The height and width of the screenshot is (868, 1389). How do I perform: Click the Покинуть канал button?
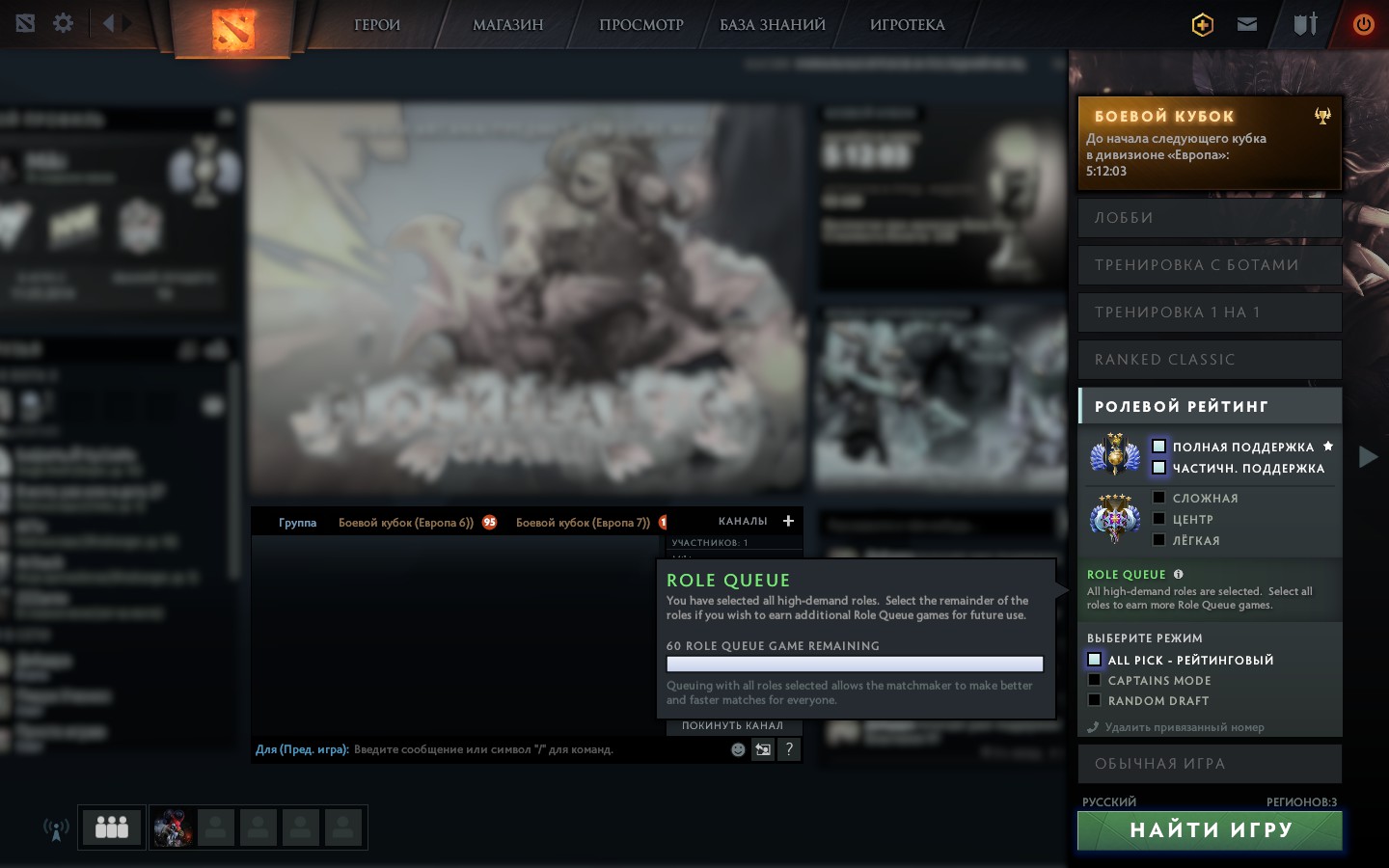[732, 725]
